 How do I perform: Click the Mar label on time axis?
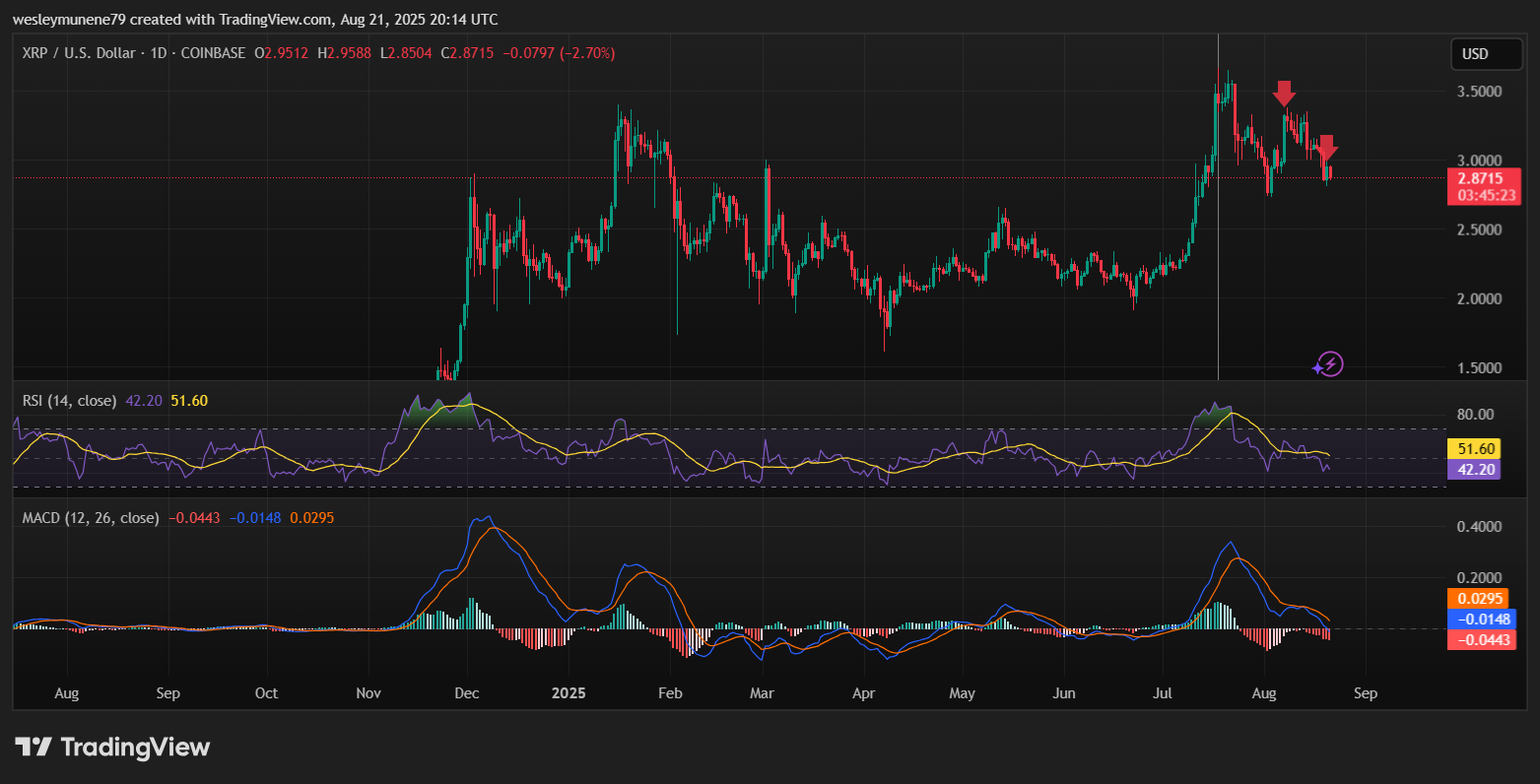(x=762, y=693)
